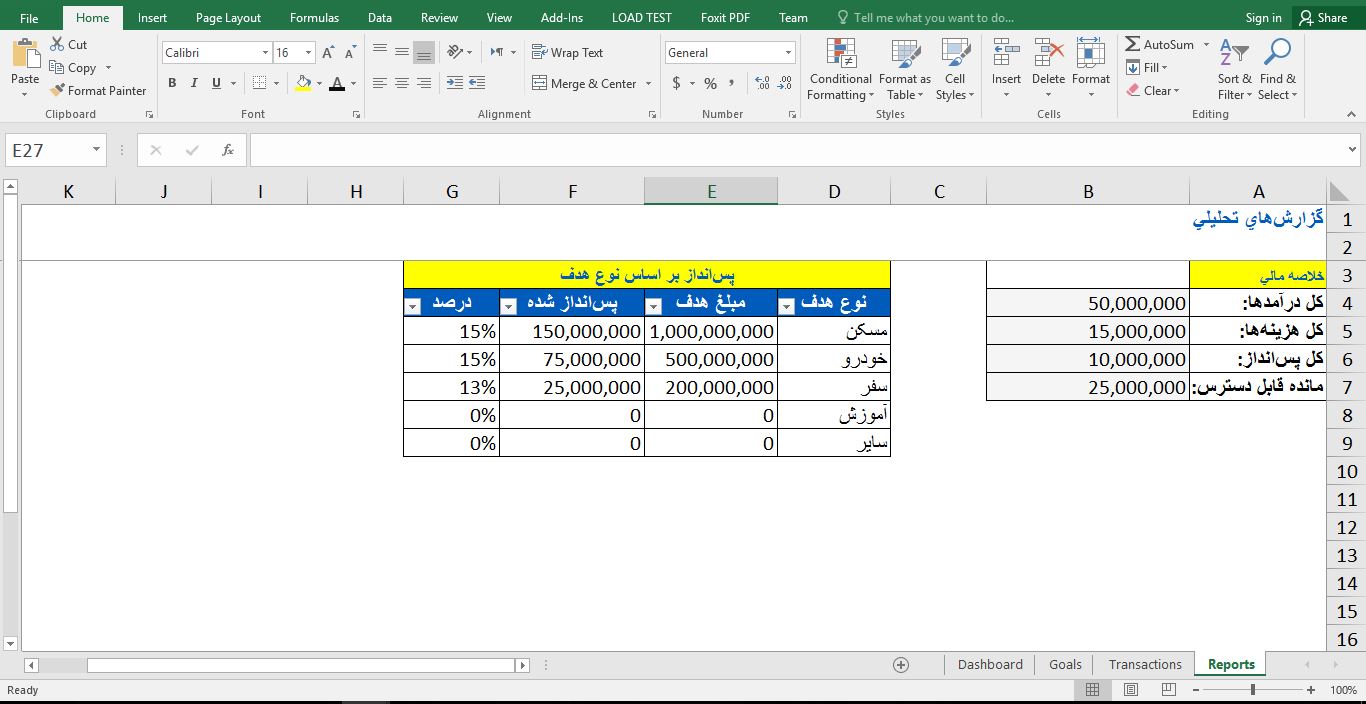Click the AutoSum sigma icon
The height and width of the screenshot is (704, 1366).
coord(1133,45)
